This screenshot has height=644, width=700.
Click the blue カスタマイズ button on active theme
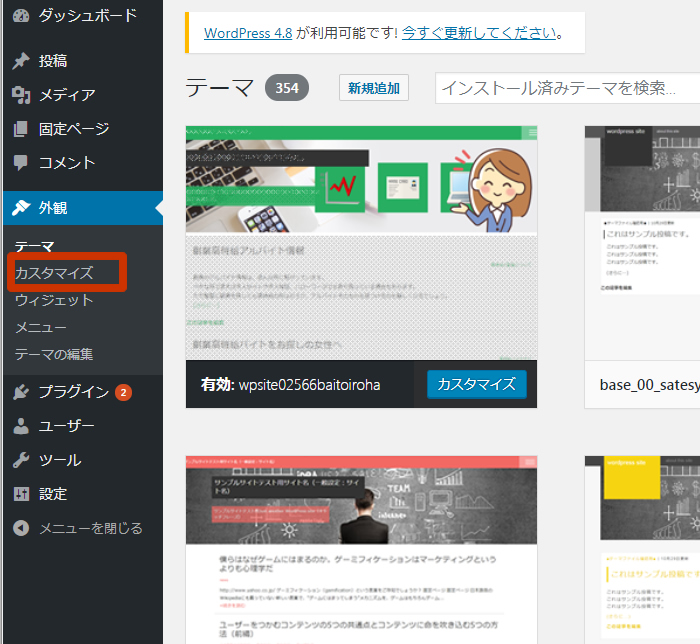(477, 384)
